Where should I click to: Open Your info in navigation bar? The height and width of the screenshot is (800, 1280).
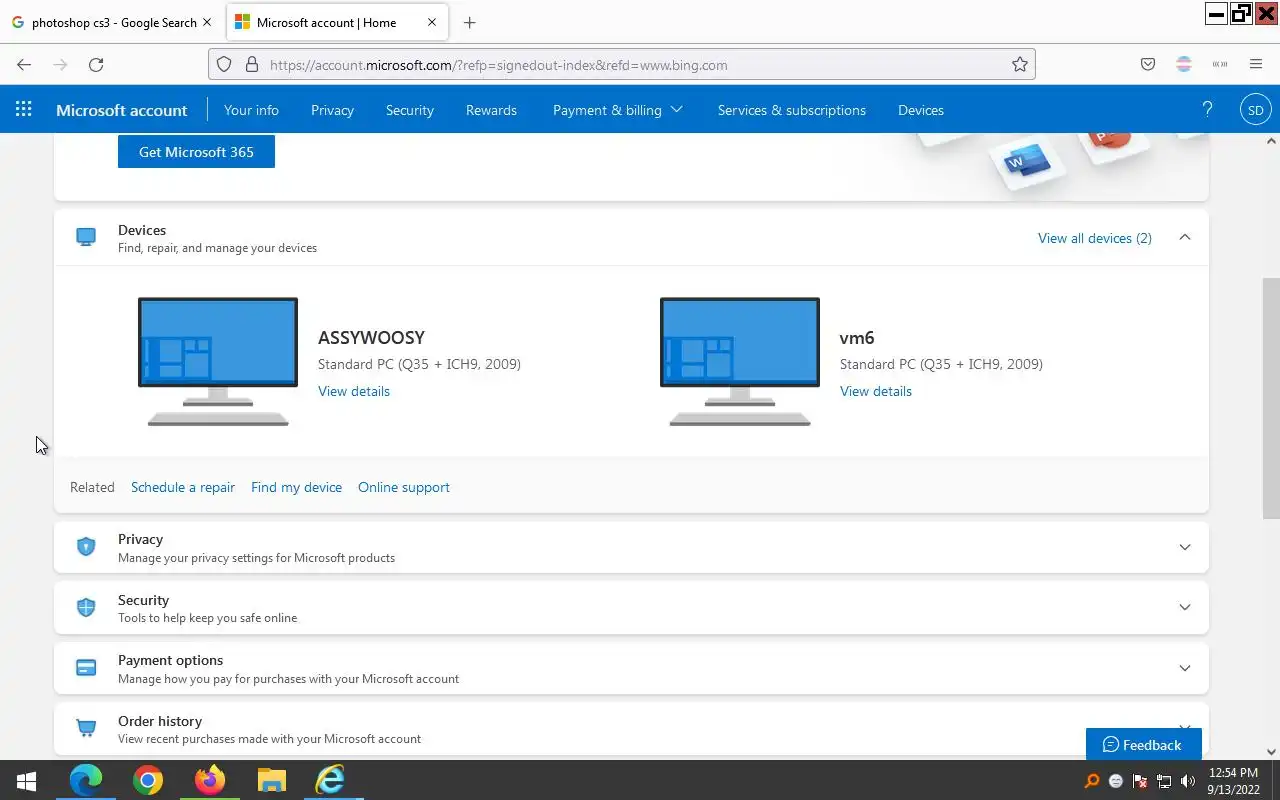click(251, 110)
